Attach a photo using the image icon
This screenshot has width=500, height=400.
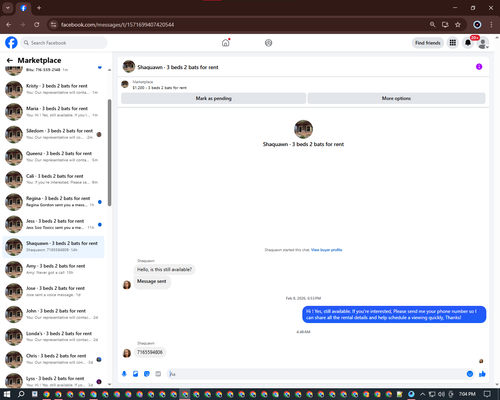pos(135,374)
